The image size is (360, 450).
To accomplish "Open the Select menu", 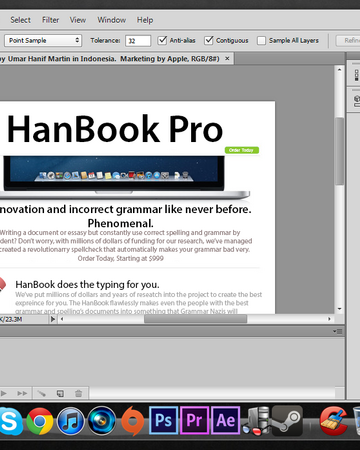I will coord(20,20).
